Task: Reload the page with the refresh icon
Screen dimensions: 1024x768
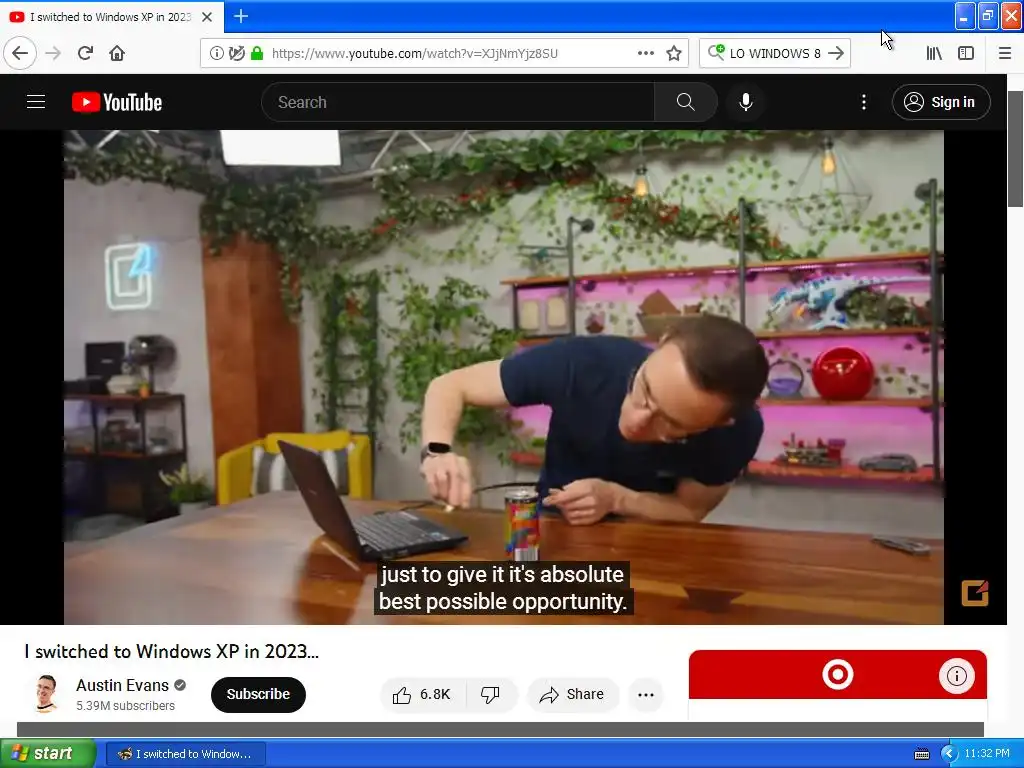Action: point(86,53)
